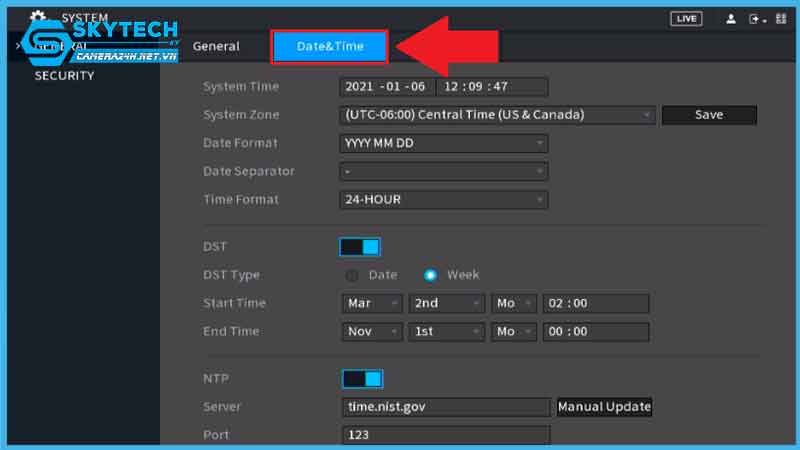Select the Date&Time tab

(329, 46)
